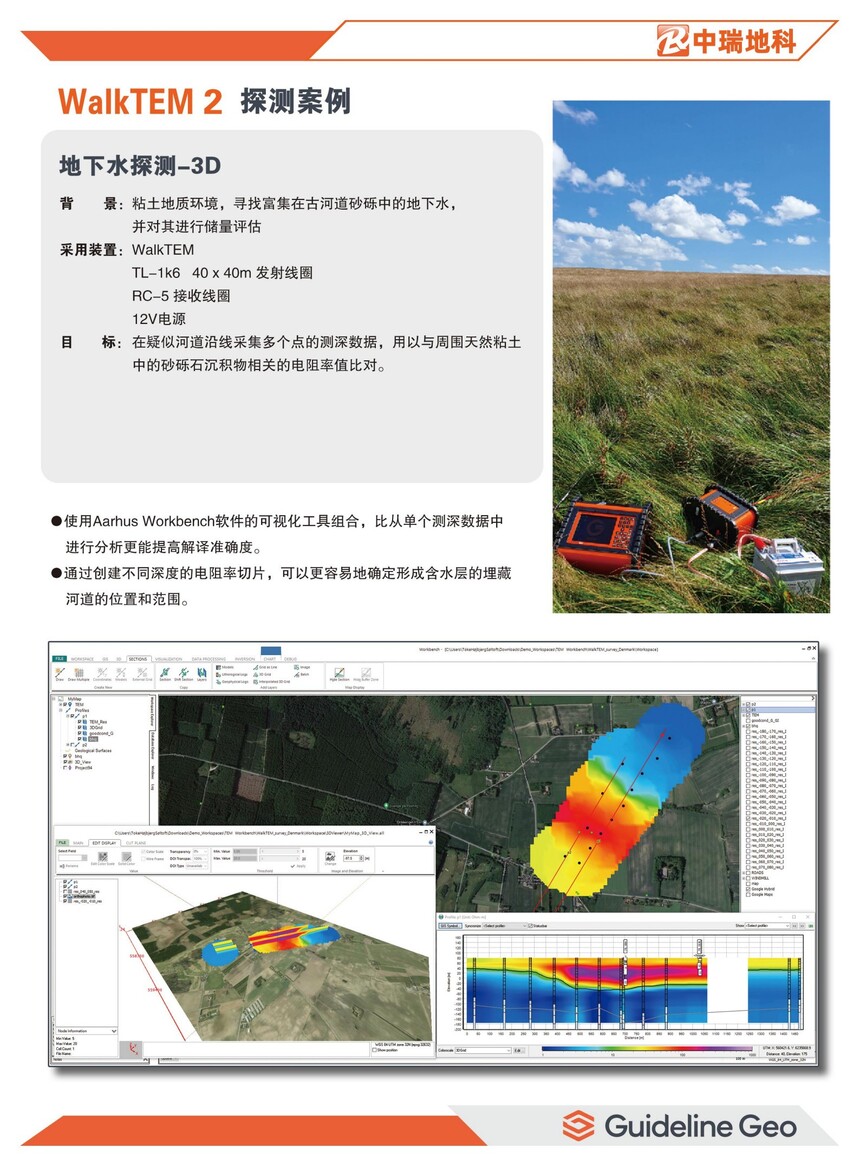Switch to the GIS ribbon tab

pyautogui.click(x=106, y=659)
